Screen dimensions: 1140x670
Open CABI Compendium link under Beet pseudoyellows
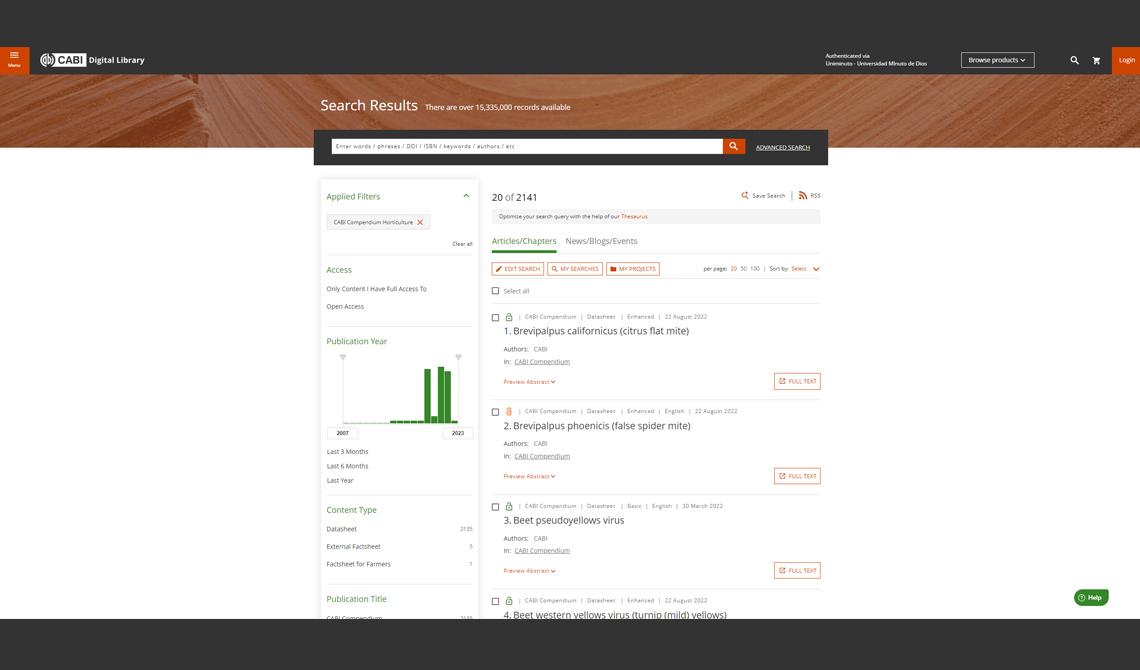point(542,551)
